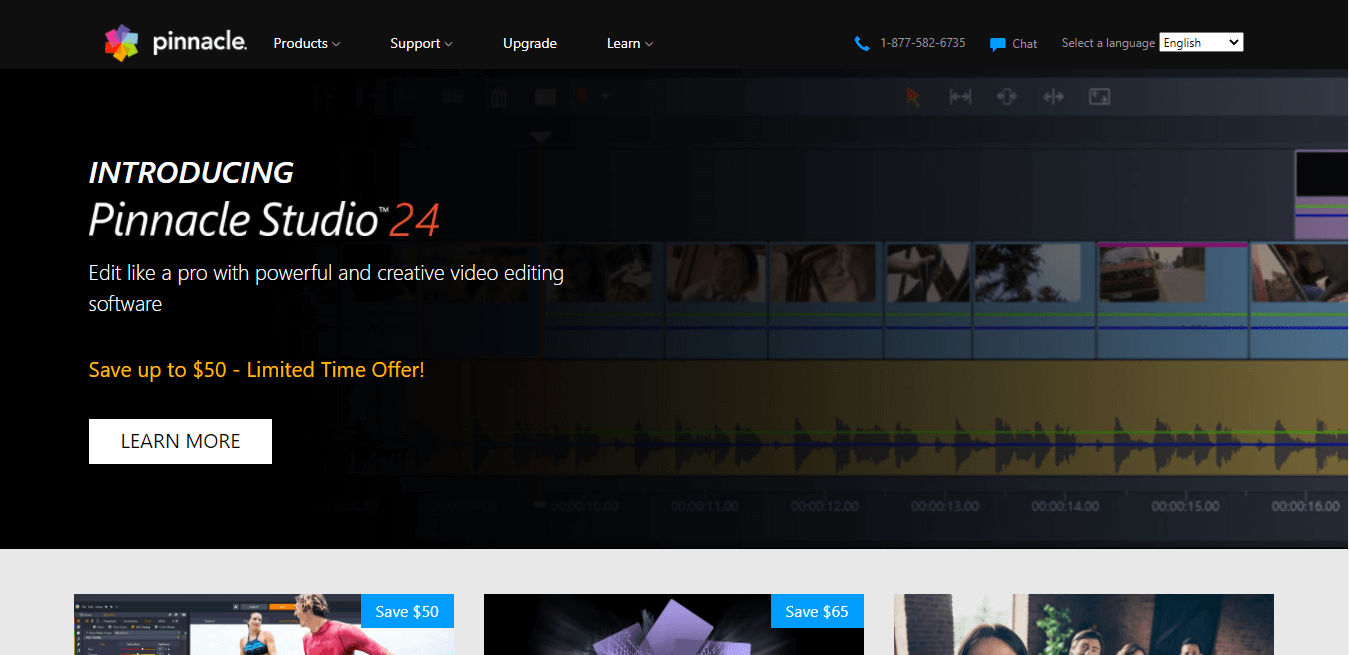
Task: Click "Edit like a pro" tagline text
Action: (326, 287)
